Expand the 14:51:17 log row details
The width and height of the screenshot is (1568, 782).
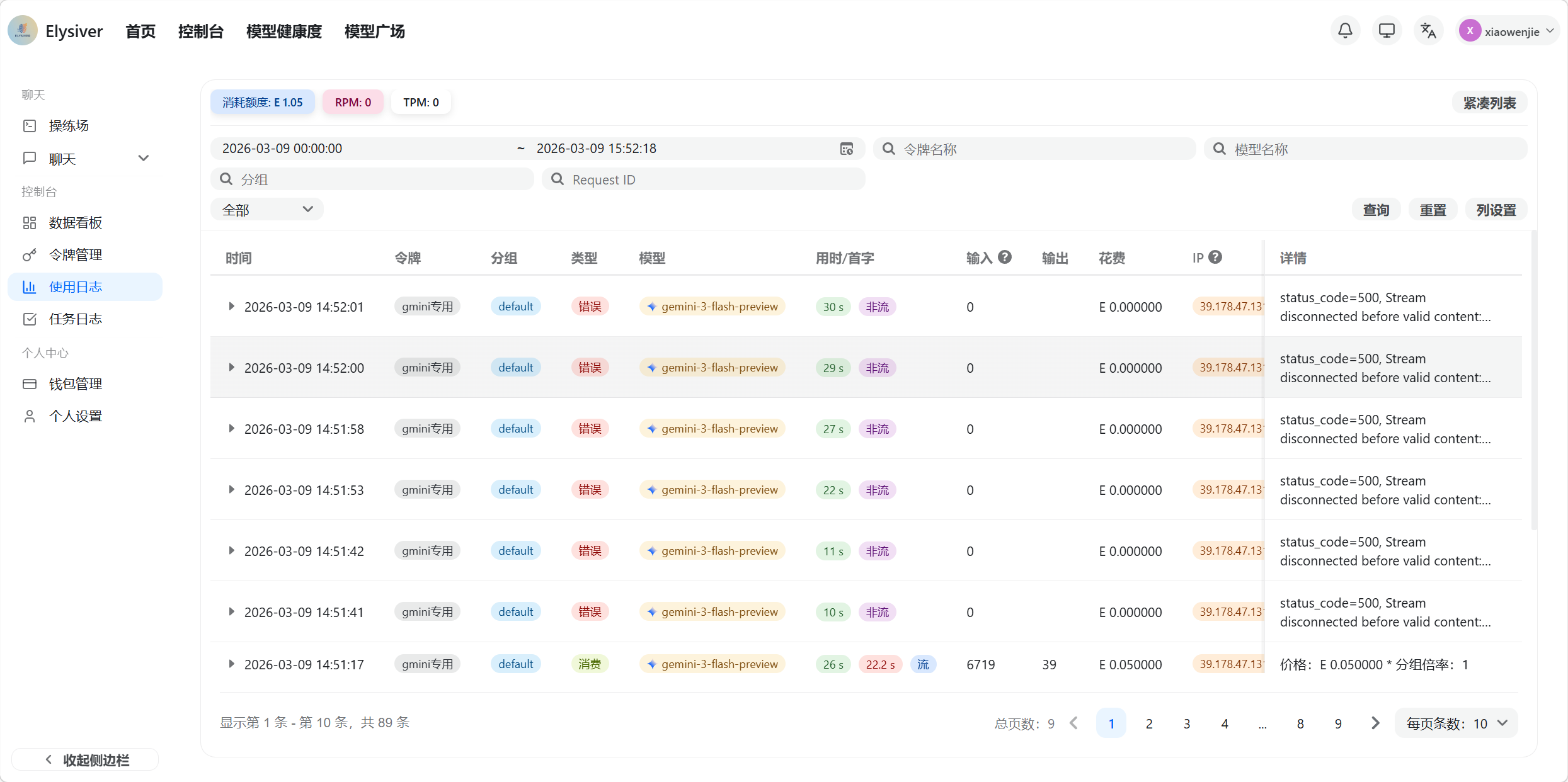[231, 664]
